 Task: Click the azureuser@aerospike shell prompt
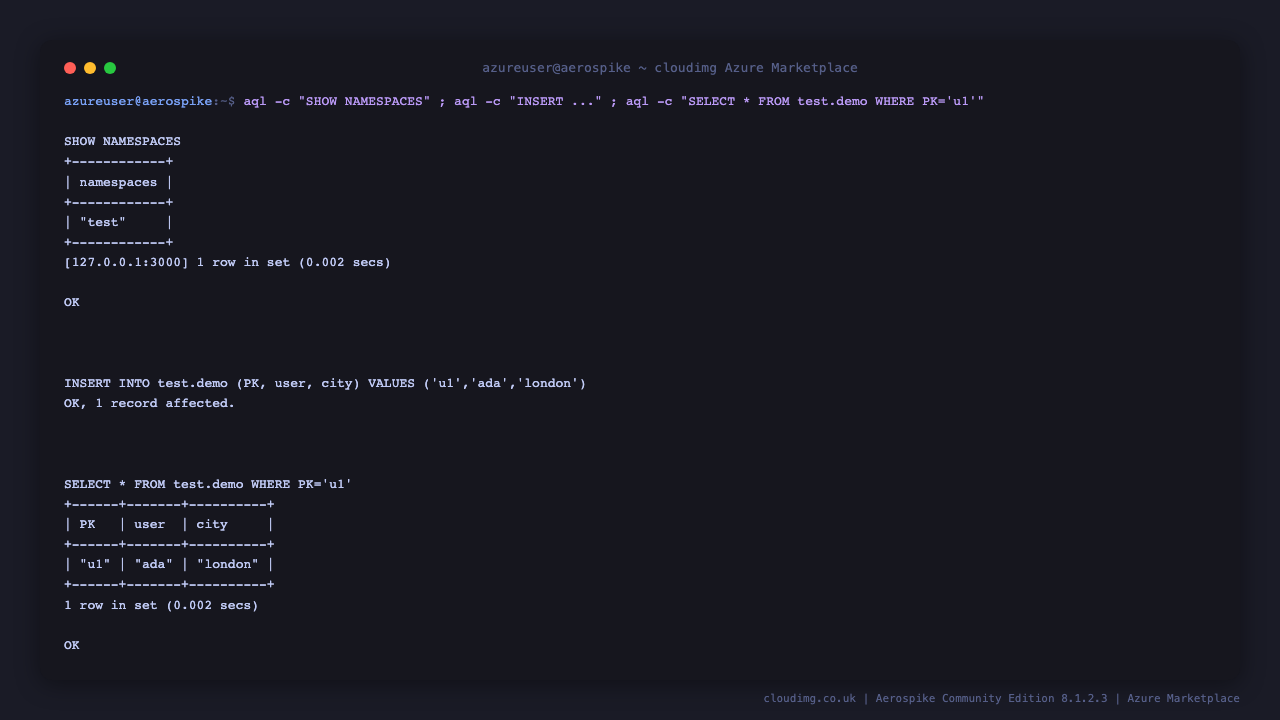point(138,101)
